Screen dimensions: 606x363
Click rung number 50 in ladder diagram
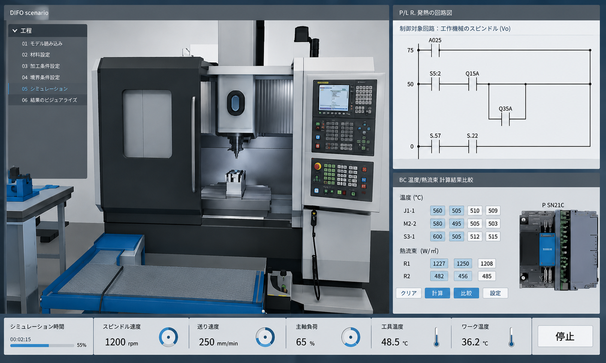click(410, 84)
